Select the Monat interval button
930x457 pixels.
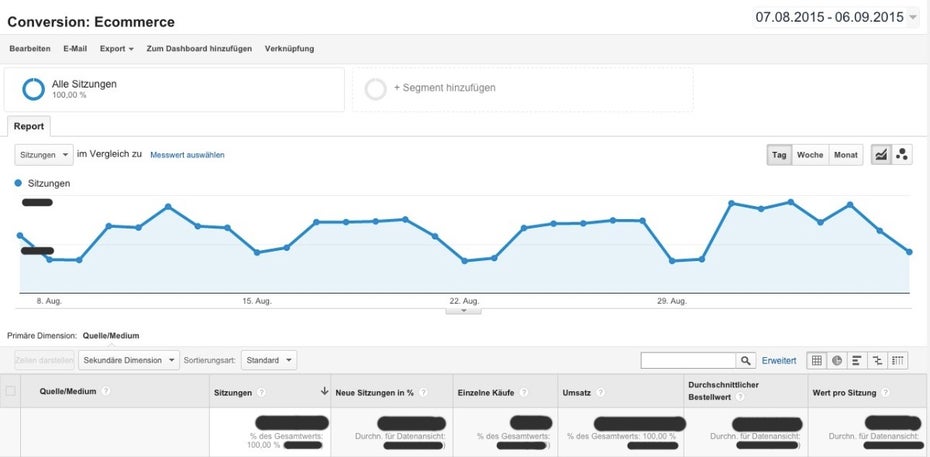pos(846,155)
